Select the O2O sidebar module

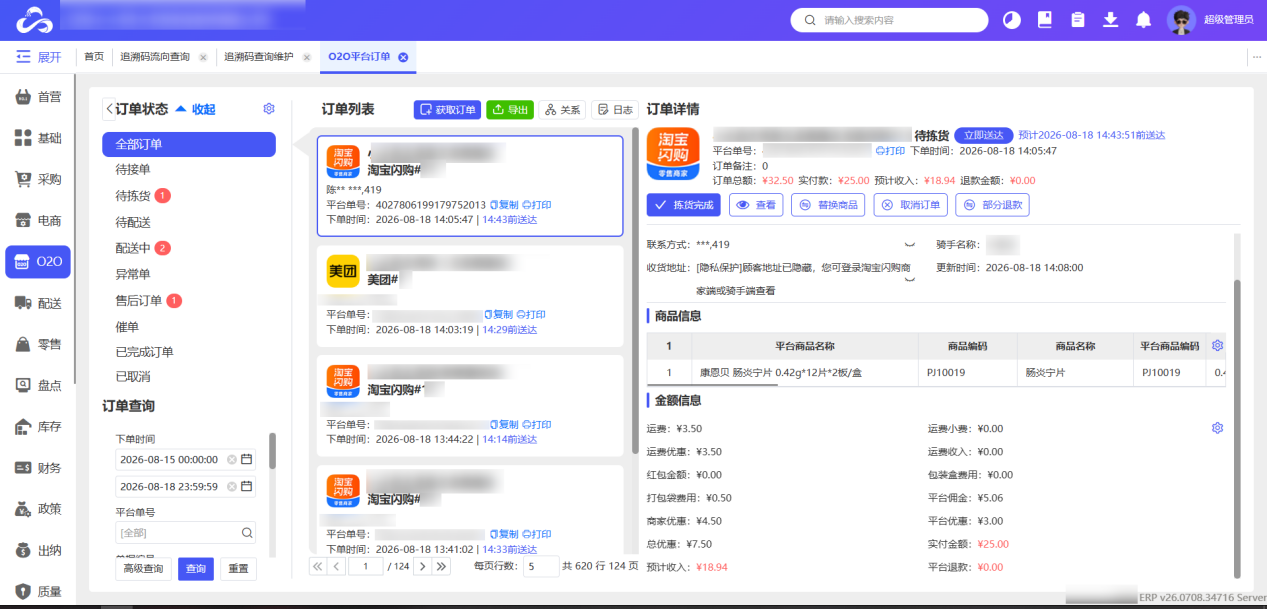[x=38, y=262]
